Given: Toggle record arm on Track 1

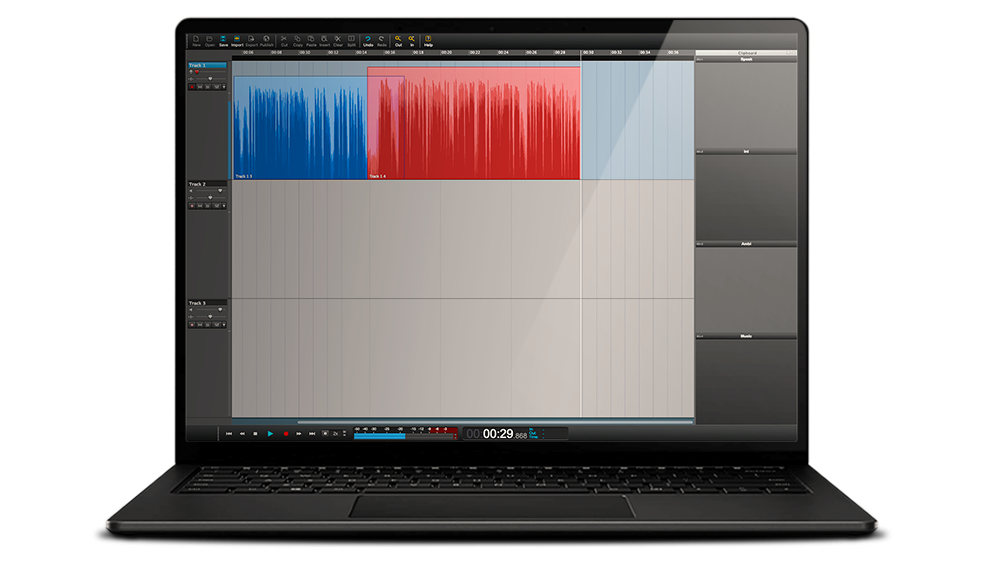Looking at the screenshot, I should pyautogui.click(x=192, y=87).
